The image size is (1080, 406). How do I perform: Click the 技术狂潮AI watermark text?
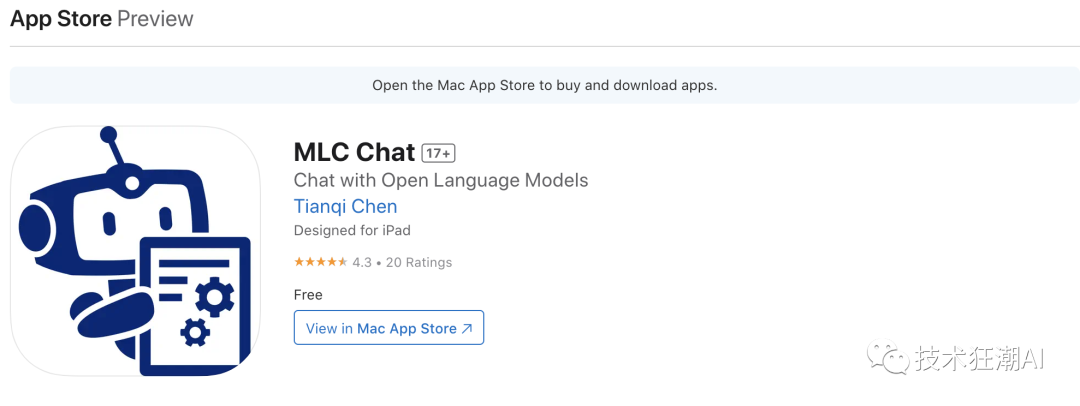[979, 359]
